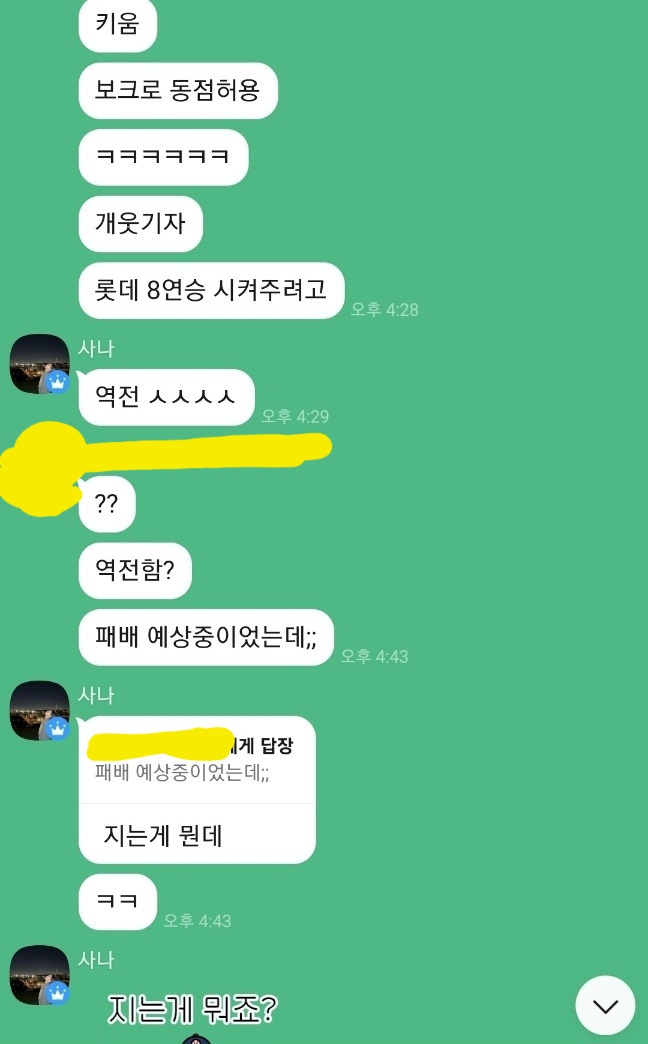Open 사나's profile picture beside 역전 message

pyautogui.click(x=40, y=364)
